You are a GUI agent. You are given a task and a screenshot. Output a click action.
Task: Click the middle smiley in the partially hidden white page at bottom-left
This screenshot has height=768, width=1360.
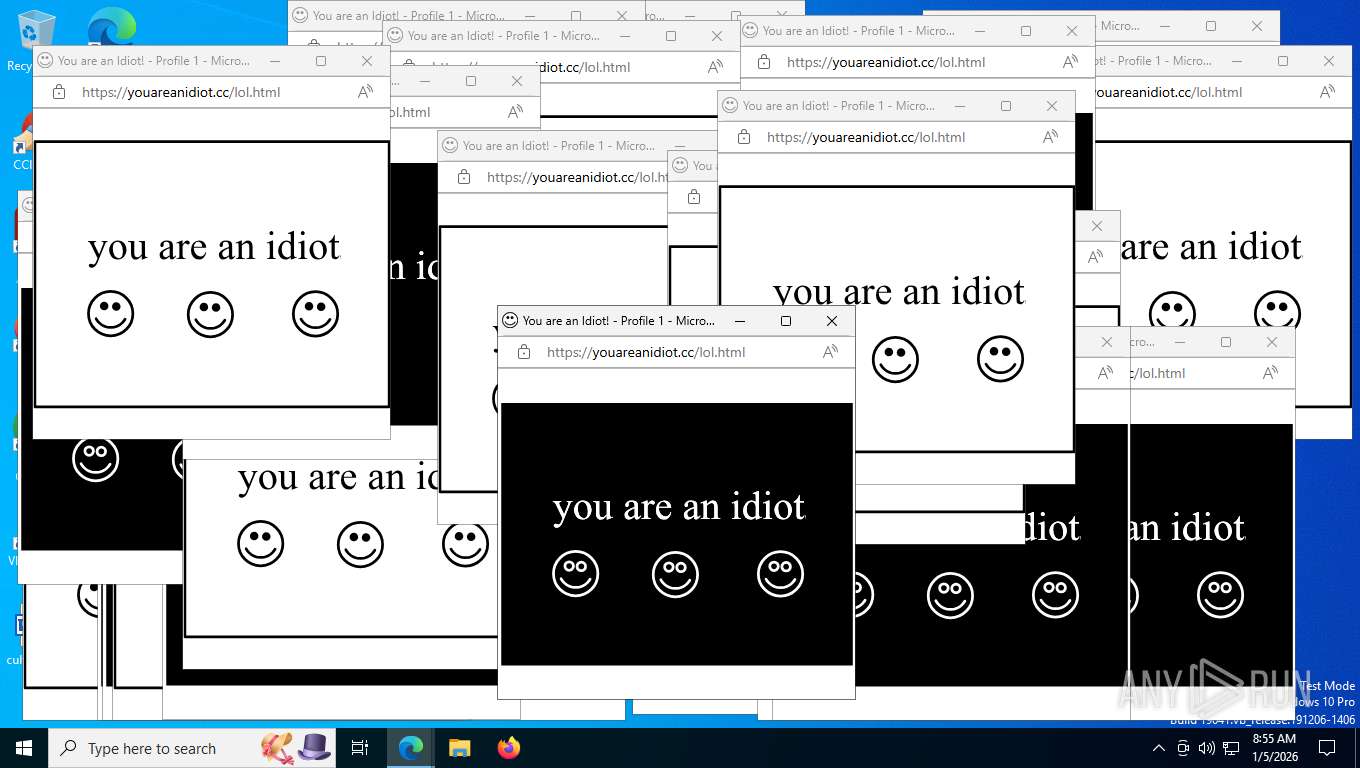[361, 545]
